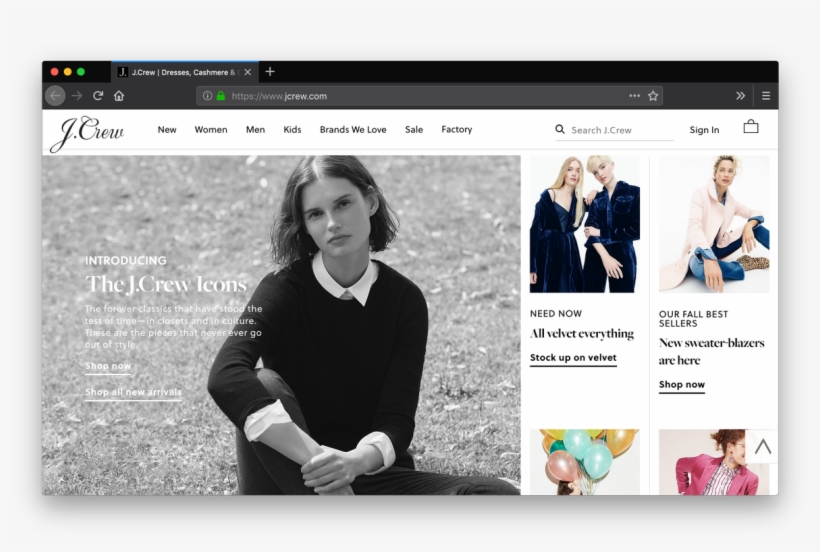Click the J.Crew logo
820x552 pixels.
point(87,133)
